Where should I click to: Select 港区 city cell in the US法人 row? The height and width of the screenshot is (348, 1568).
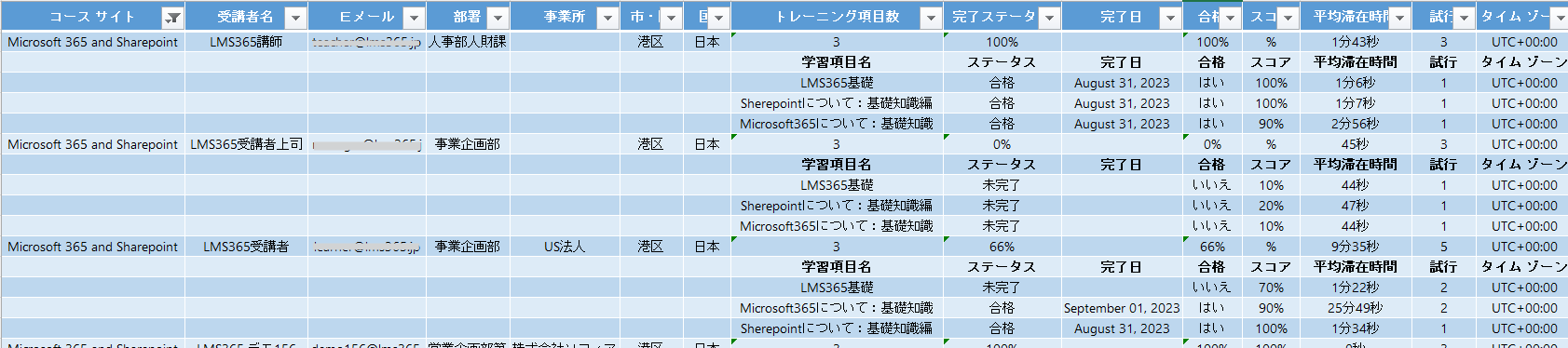point(650,247)
